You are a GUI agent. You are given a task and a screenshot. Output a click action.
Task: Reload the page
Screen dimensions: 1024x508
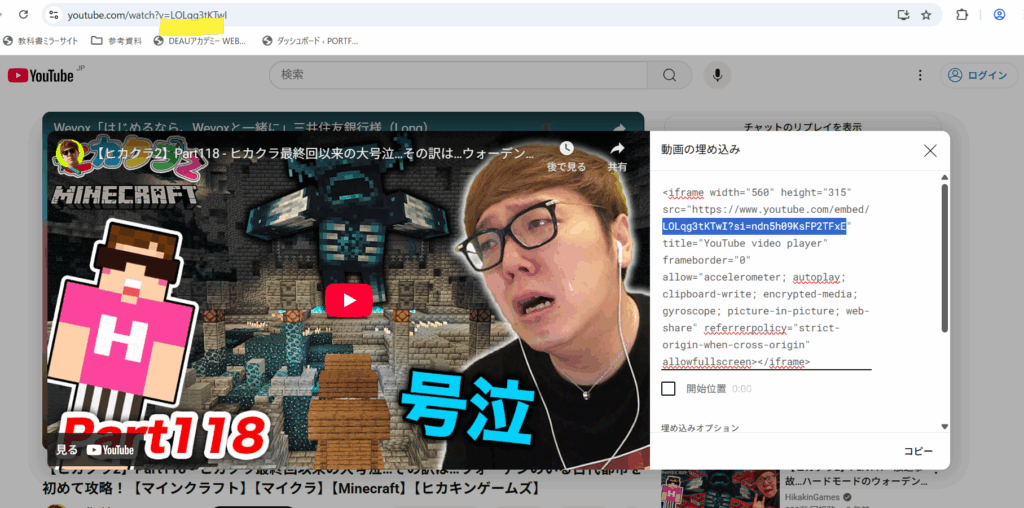[x=22, y=15]
